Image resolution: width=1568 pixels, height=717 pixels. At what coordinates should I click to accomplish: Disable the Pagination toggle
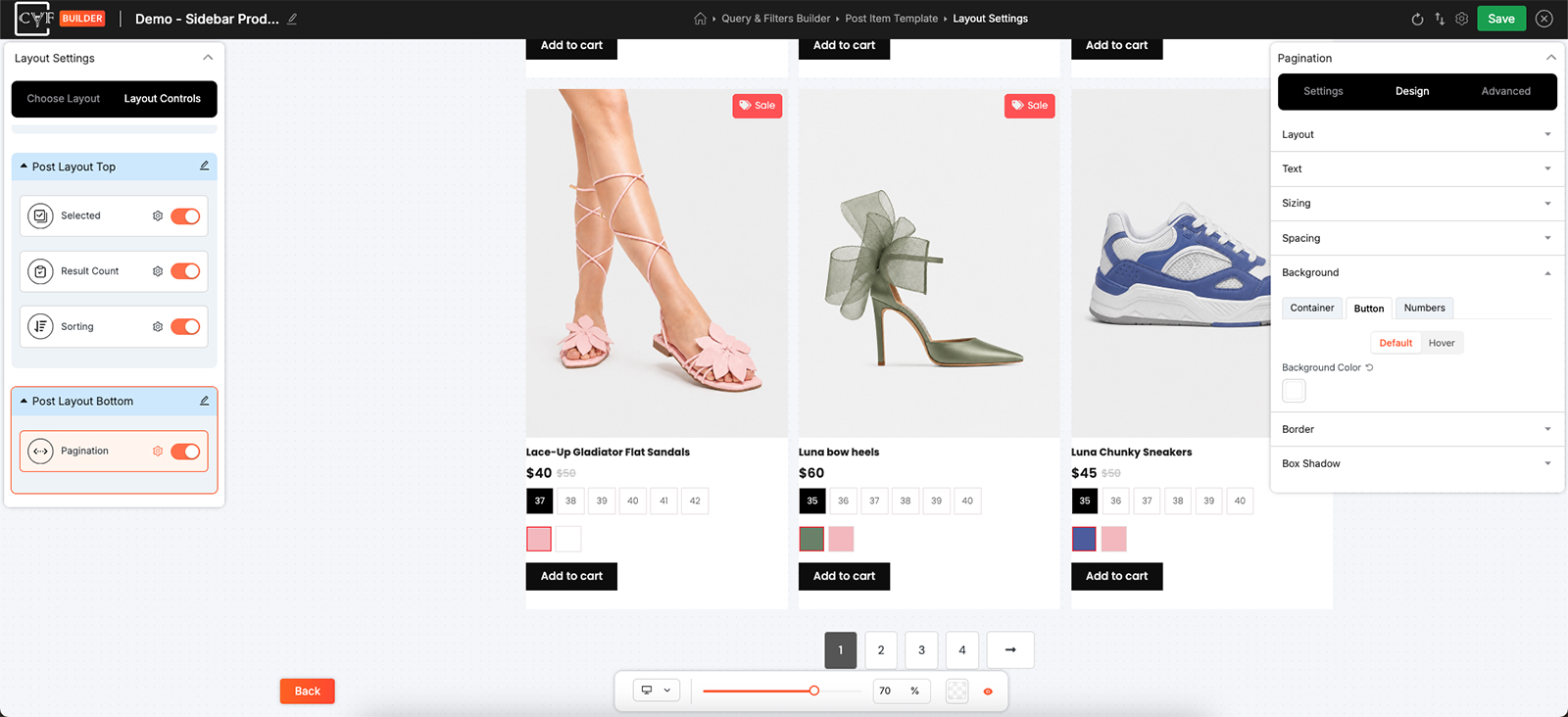[185, 452]
